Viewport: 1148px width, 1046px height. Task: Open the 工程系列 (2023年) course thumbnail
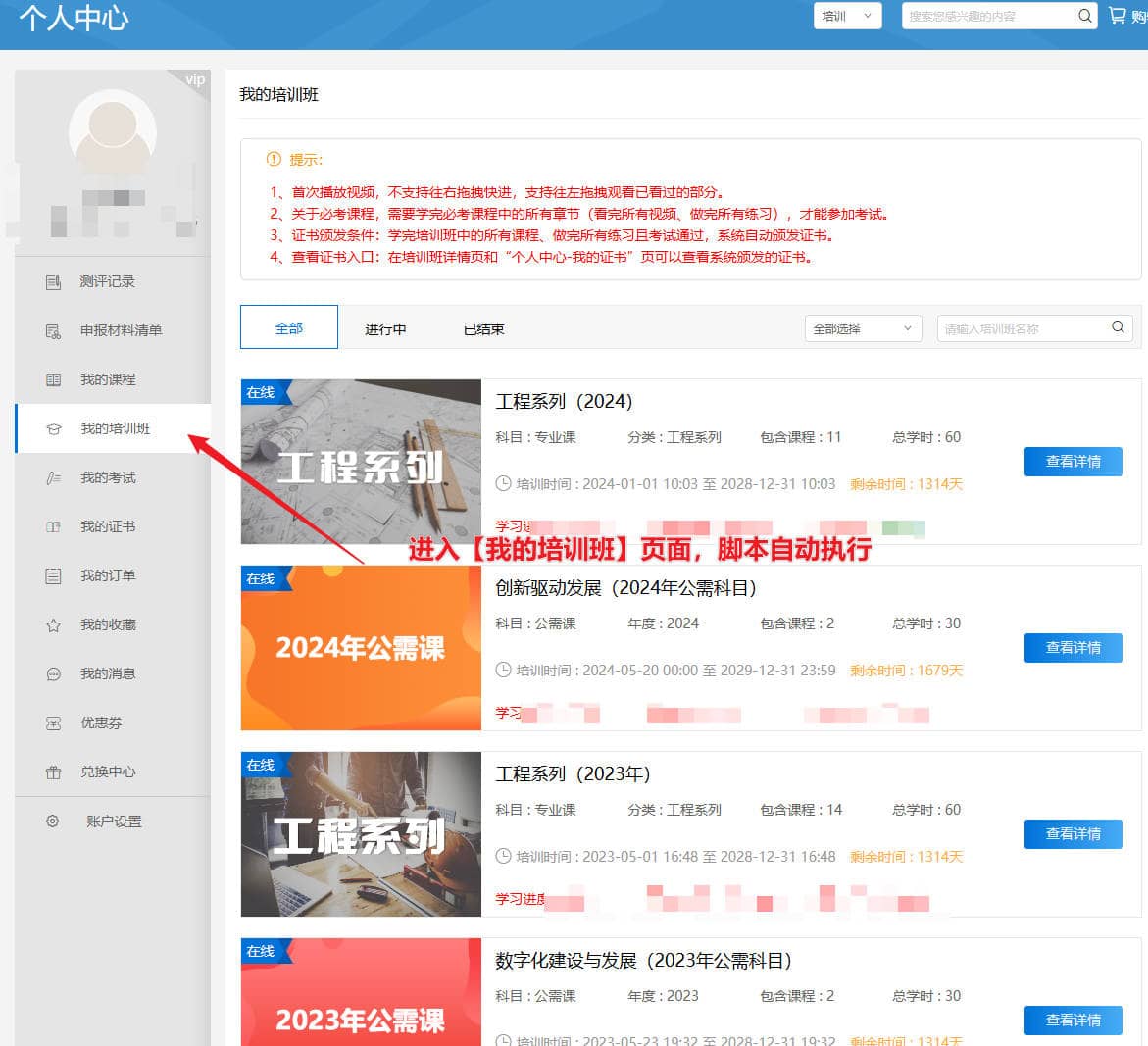pyautogui.click(x=361, y=834)
